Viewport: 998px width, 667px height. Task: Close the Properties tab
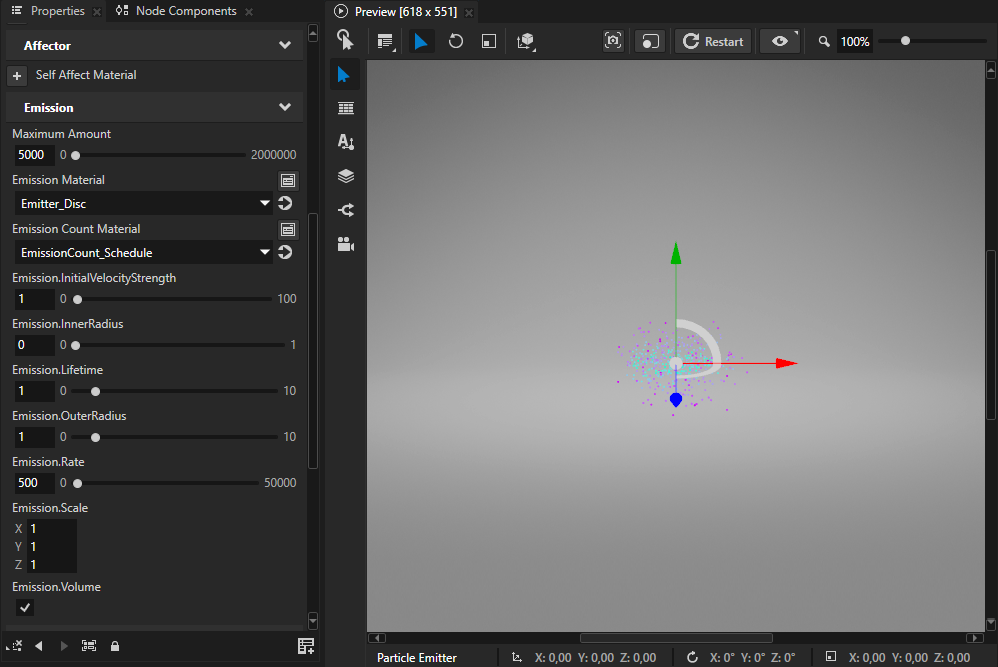(97, 11)
